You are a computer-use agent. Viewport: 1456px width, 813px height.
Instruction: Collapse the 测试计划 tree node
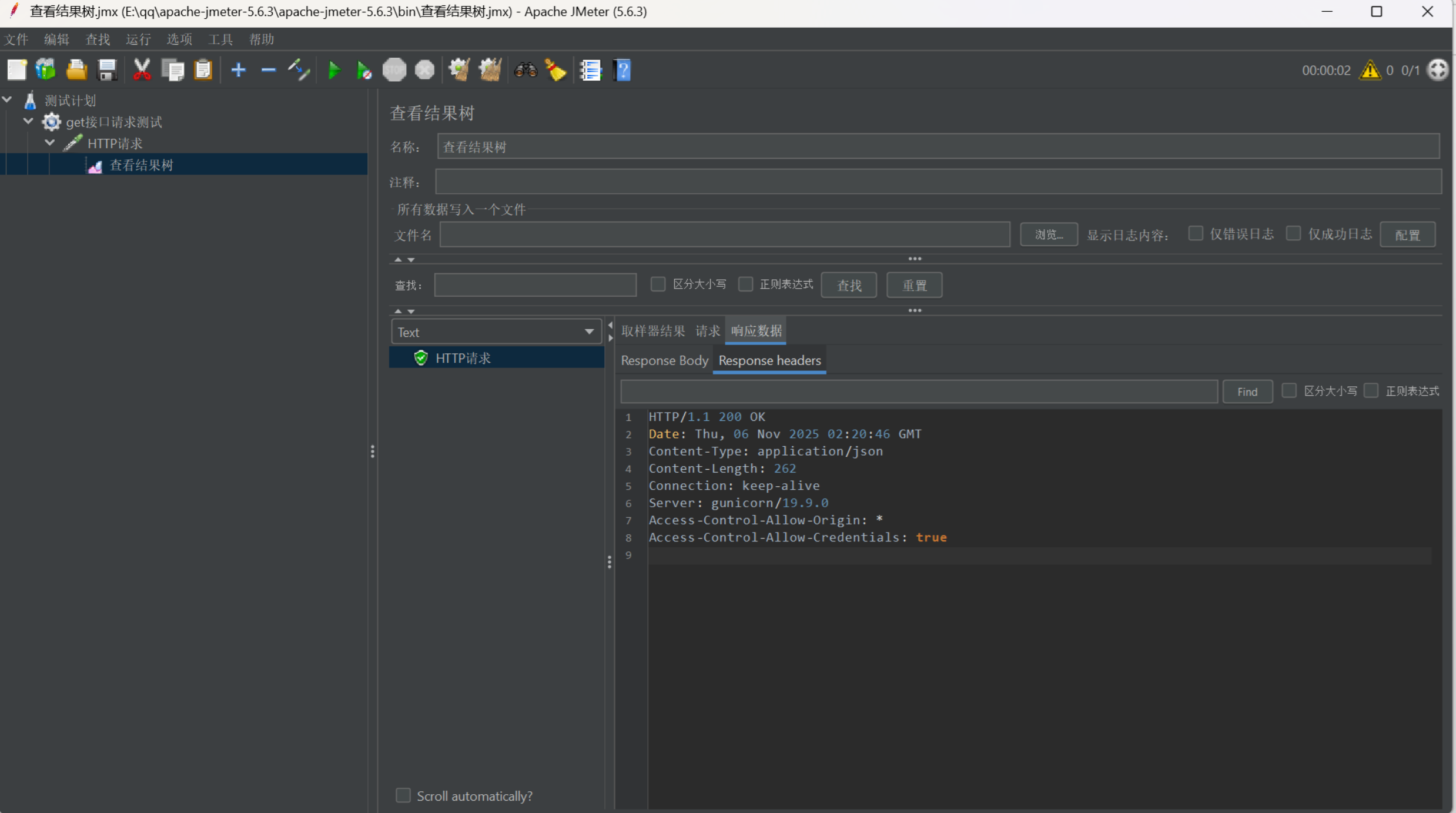8,100
